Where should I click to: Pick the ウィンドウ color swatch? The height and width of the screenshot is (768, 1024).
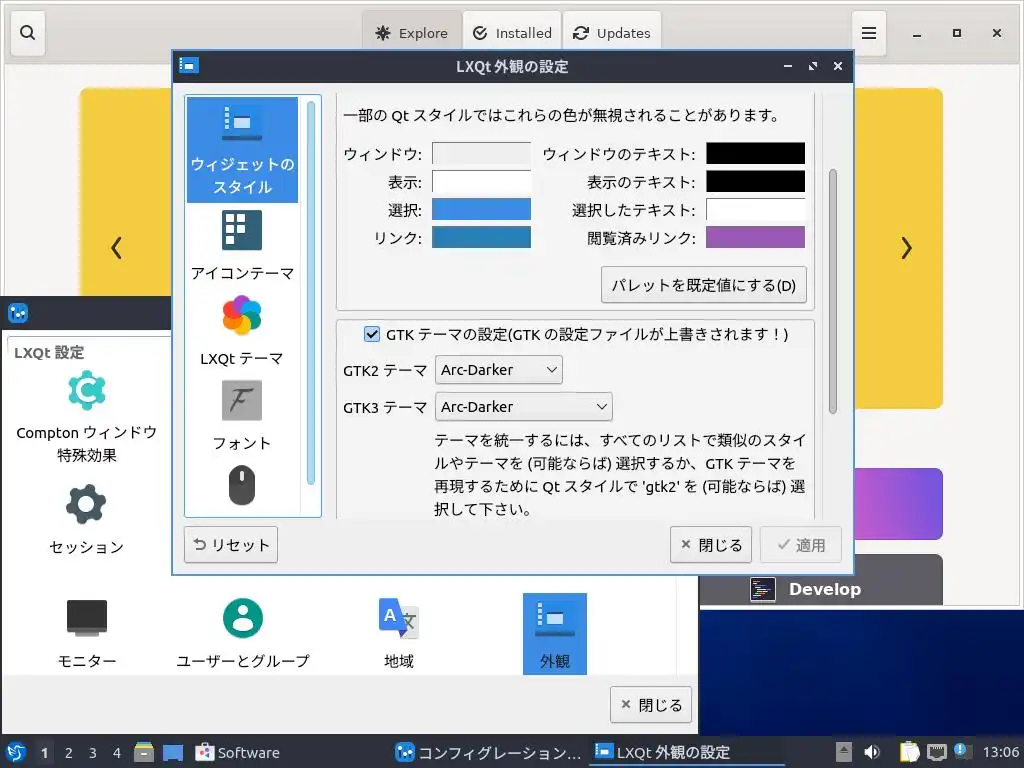point(481,153)
